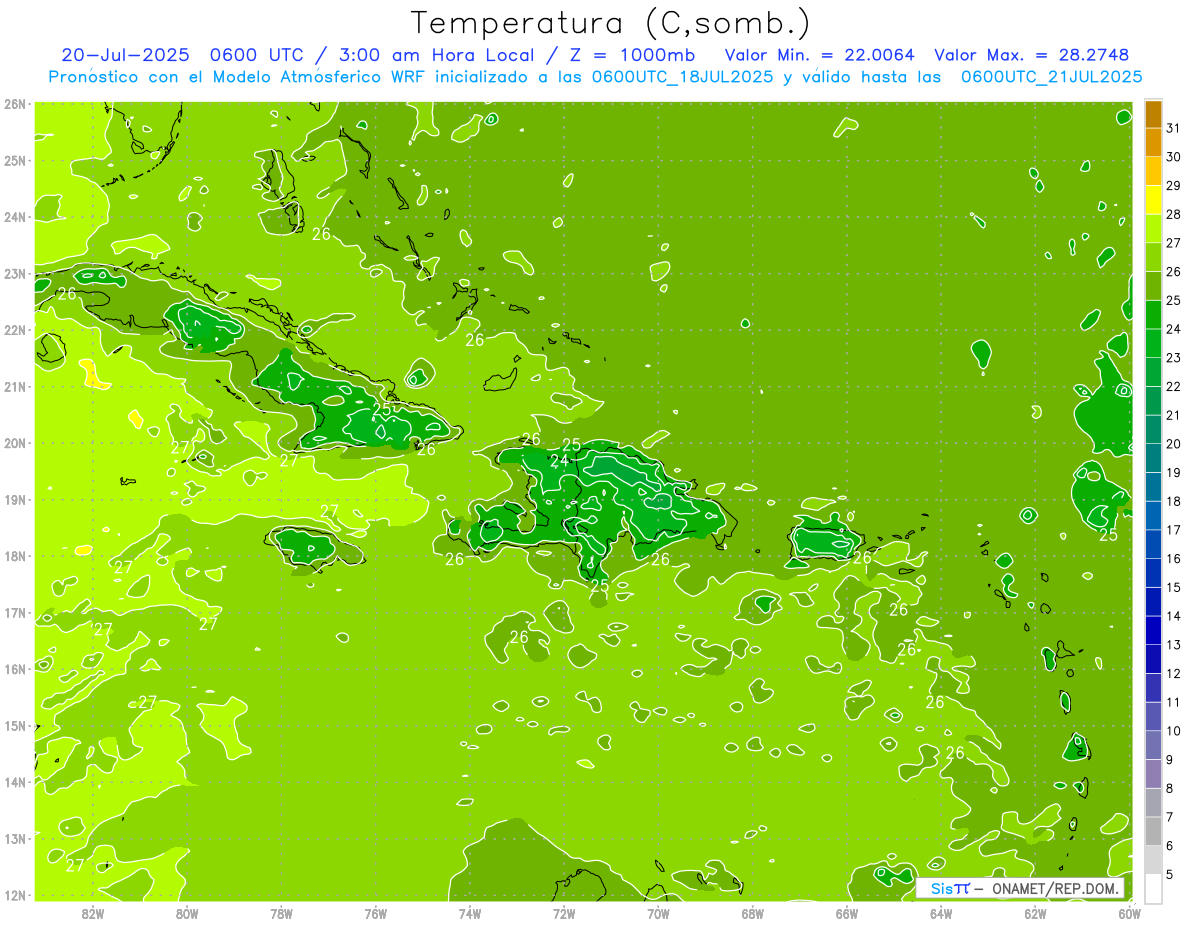Select the gray swatch between 7 and 8

(1153, 803)
